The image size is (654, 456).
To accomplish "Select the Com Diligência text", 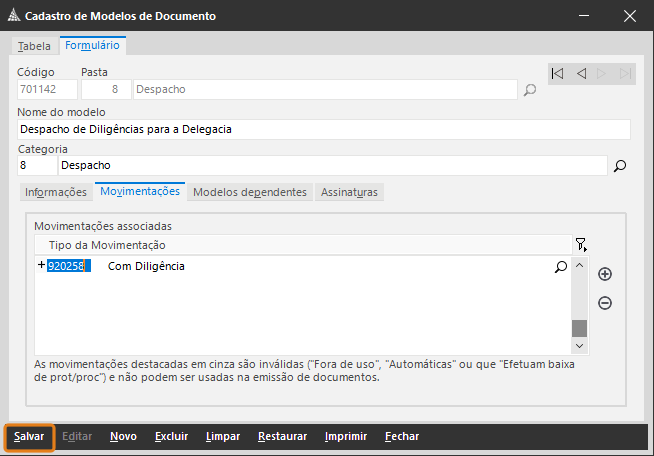I will tap(146, 266).
